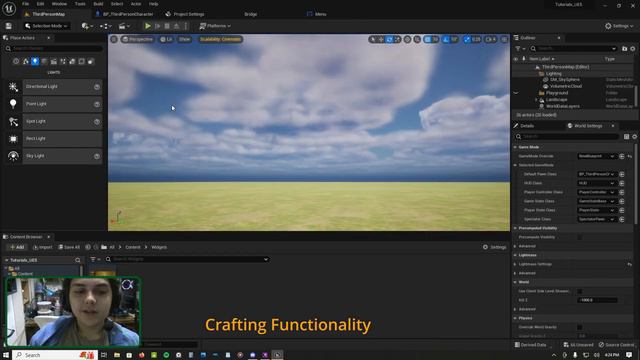Click the Point Light actor entry
640x360 pixels.
pos(53,104)
